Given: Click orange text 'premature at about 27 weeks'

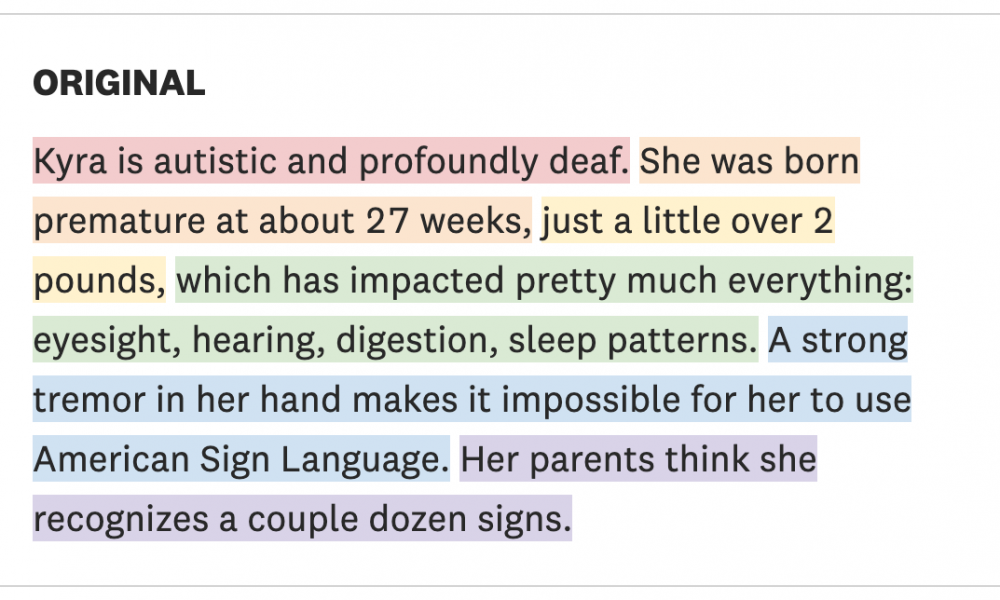Looking at the screenshot, I should [282, 221].
